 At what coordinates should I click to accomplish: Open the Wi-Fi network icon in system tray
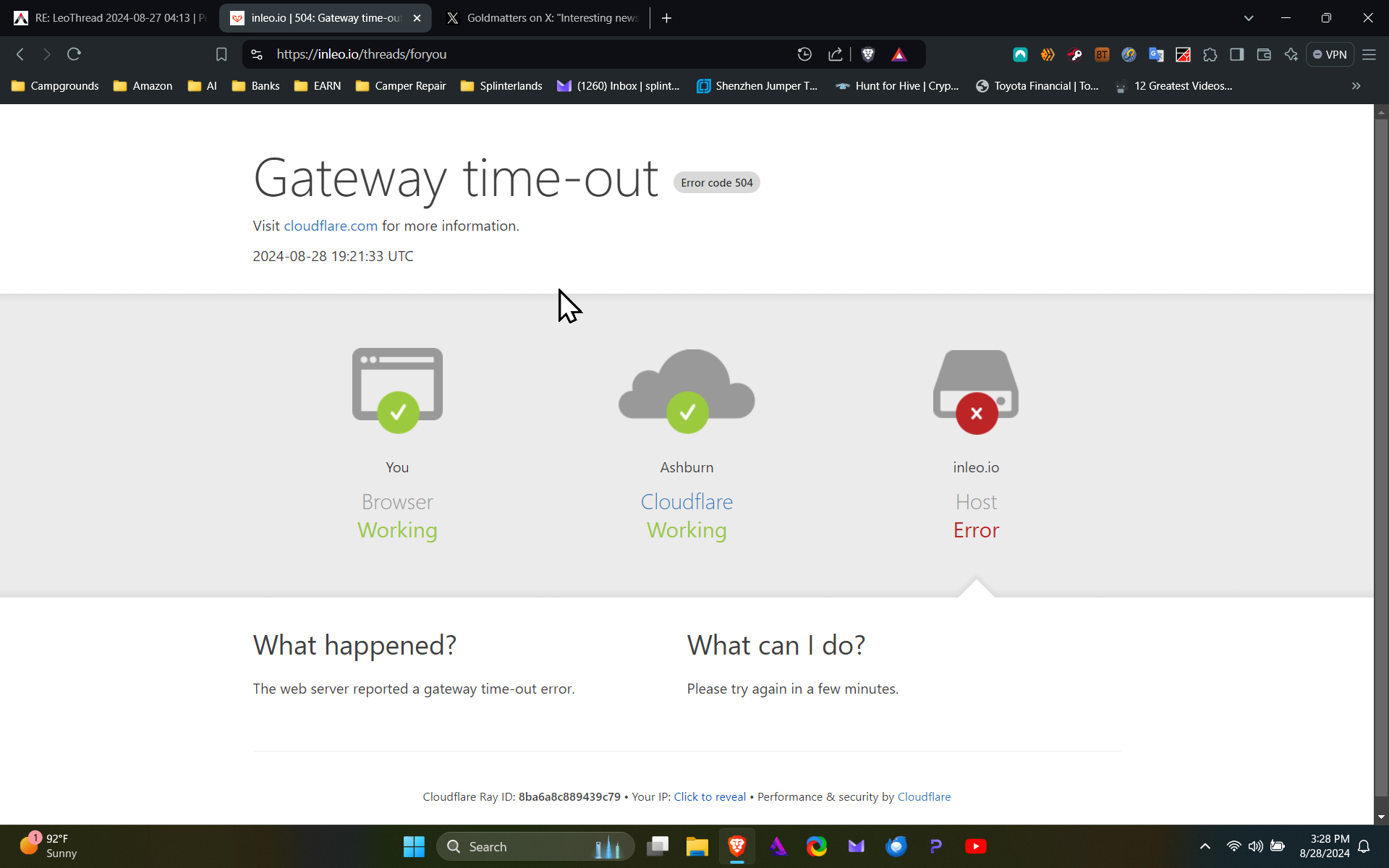pos(1234,846)
